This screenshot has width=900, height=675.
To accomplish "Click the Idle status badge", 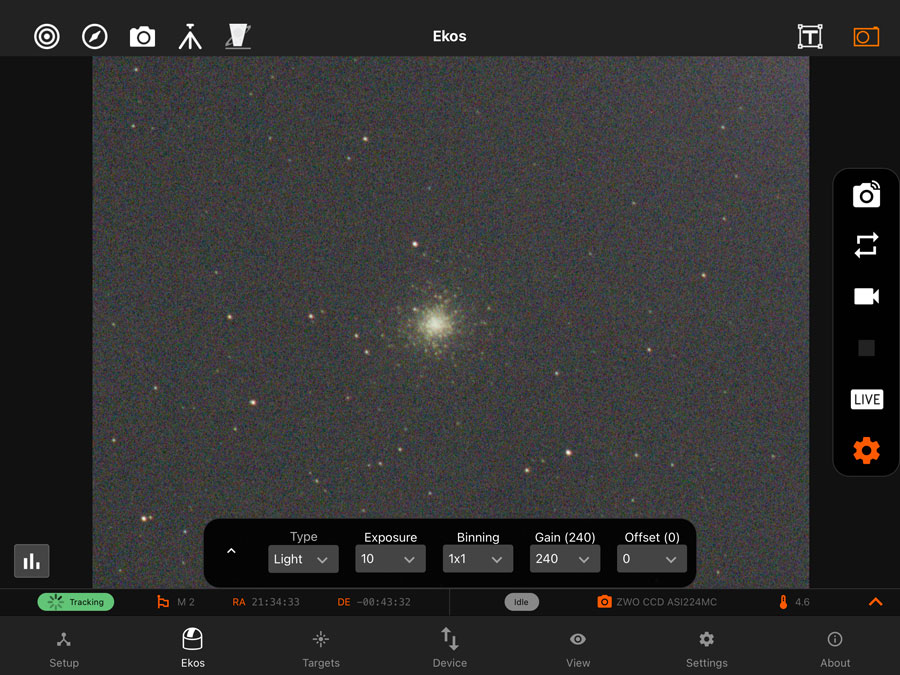I will 521,602.
